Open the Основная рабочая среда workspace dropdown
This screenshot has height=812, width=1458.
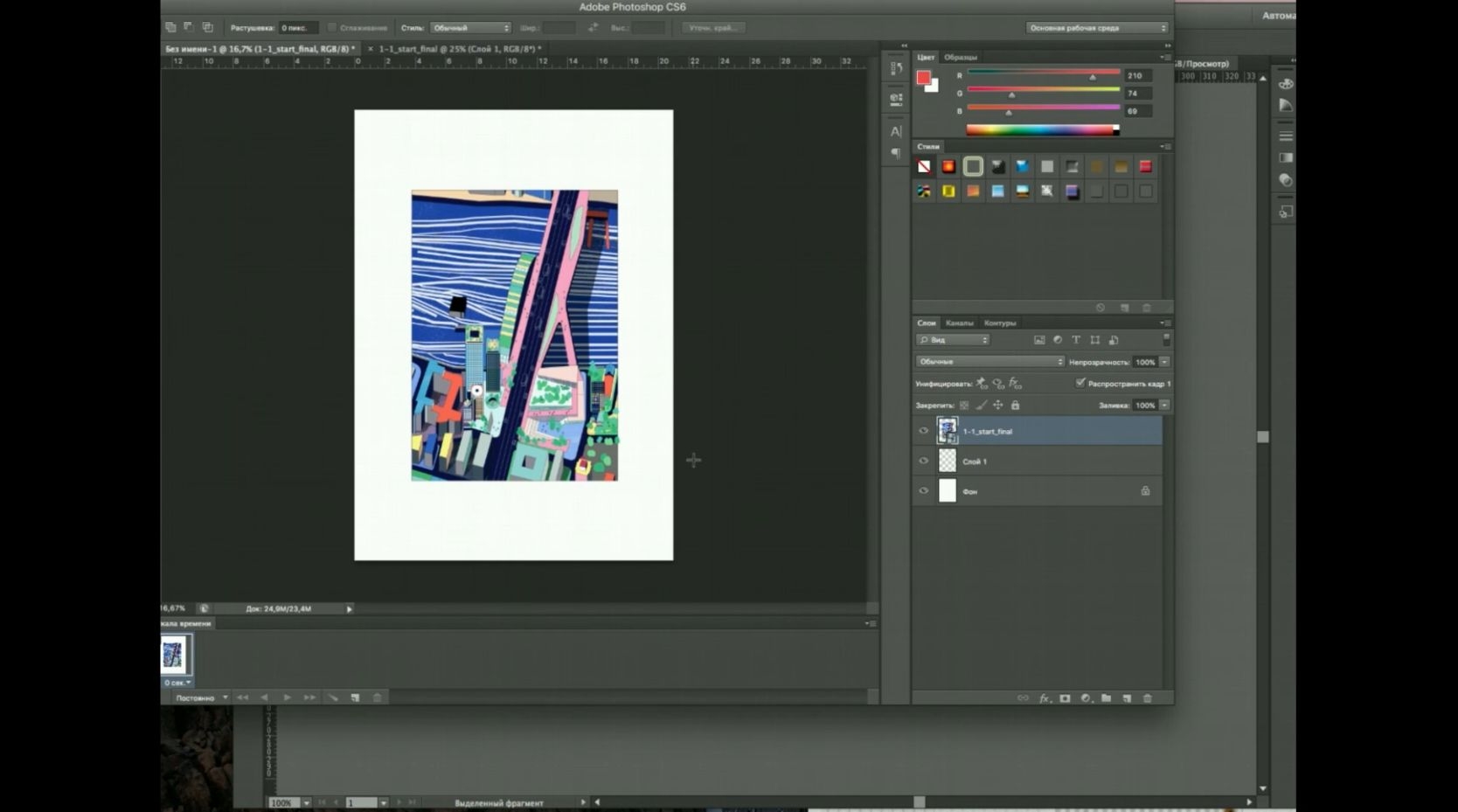1097,28
